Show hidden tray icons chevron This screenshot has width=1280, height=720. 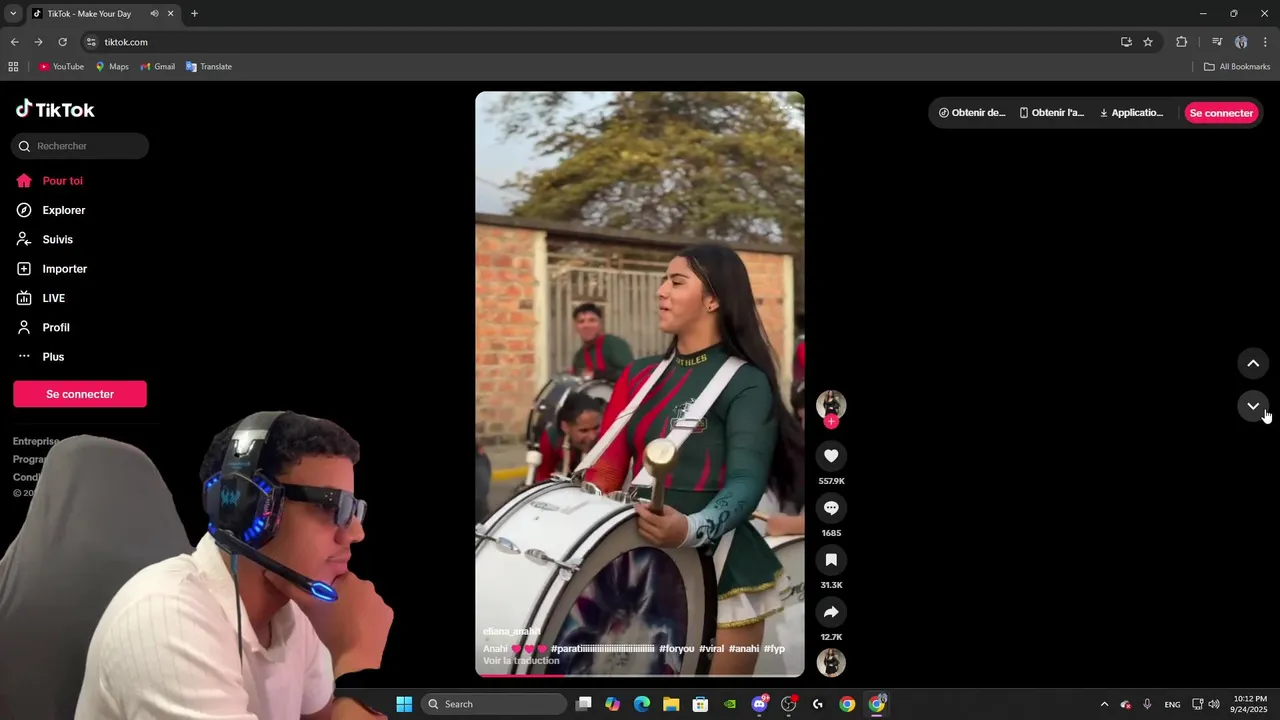[1104, 704]
